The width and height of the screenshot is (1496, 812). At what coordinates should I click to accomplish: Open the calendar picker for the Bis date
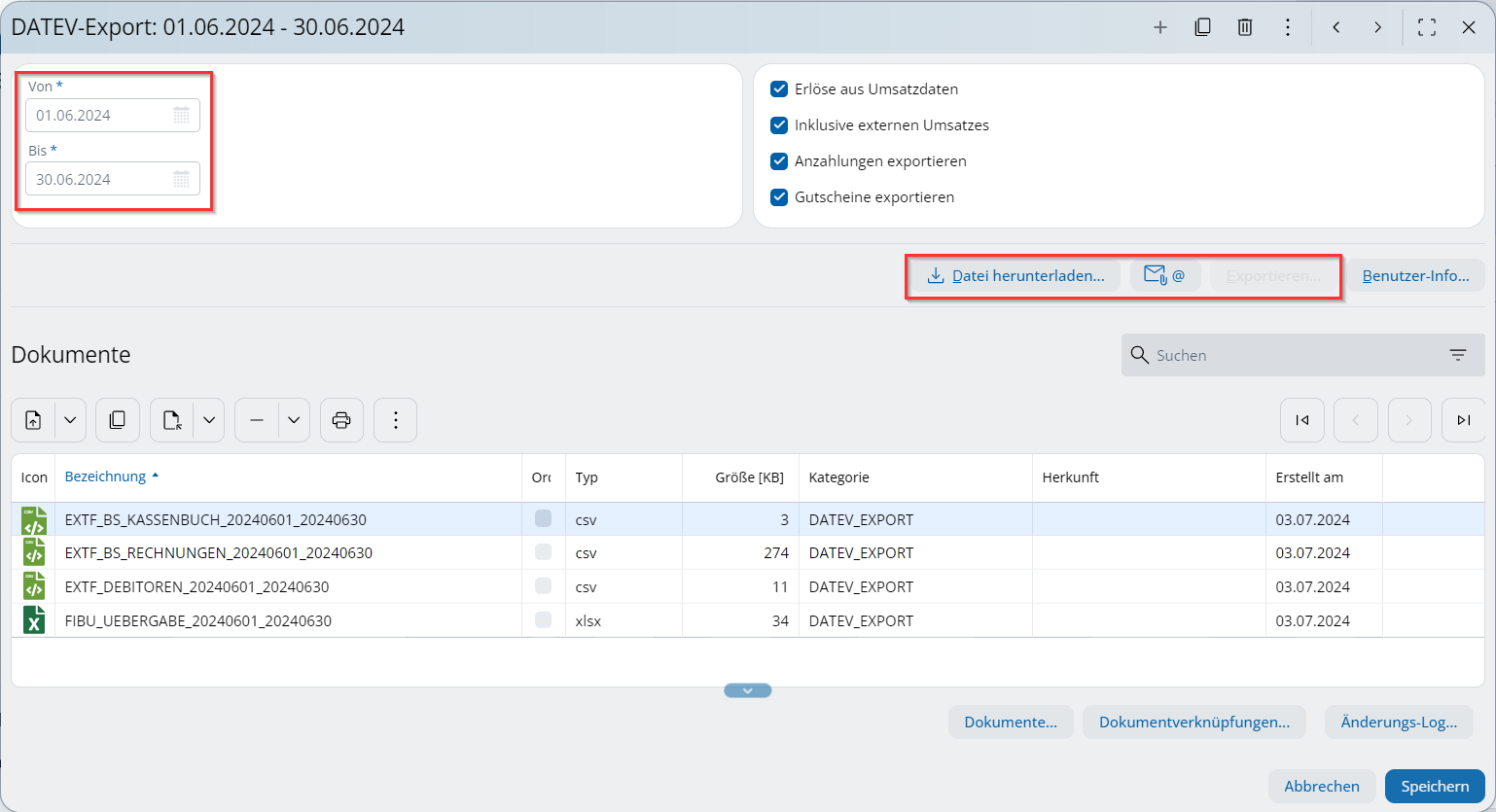pos(181,179)
